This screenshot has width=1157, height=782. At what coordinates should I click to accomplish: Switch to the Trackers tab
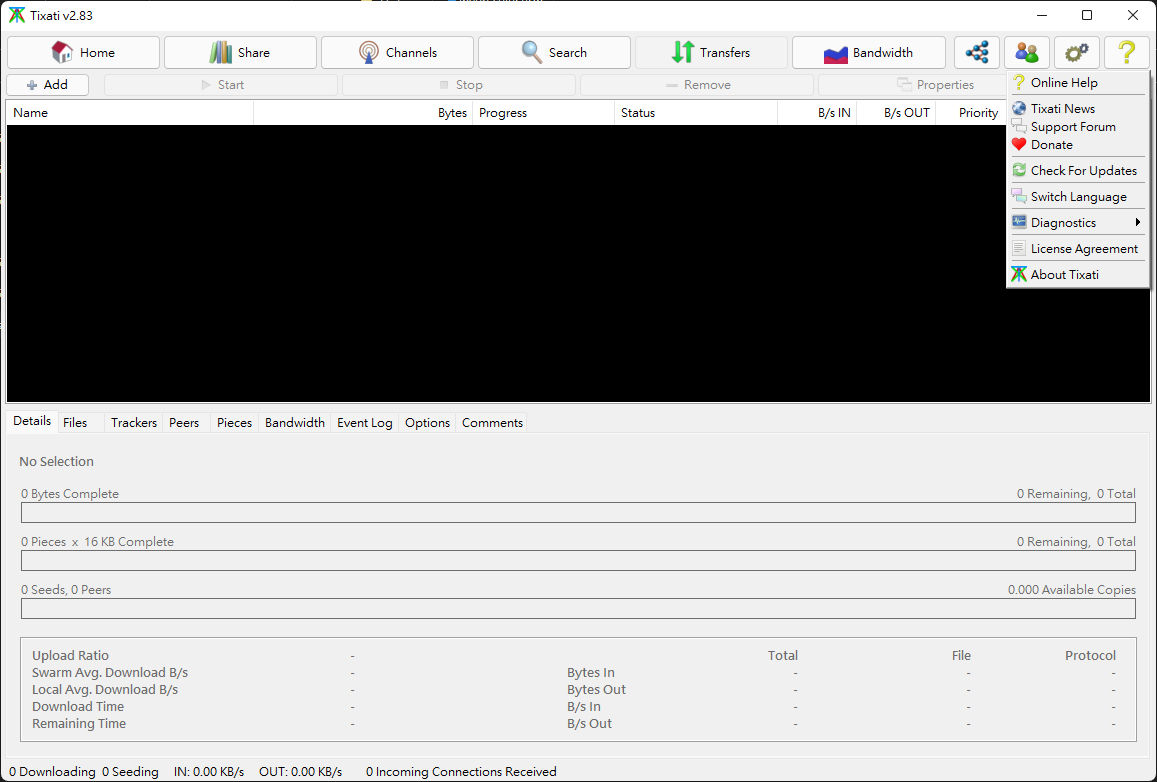(x=134, y=423)
